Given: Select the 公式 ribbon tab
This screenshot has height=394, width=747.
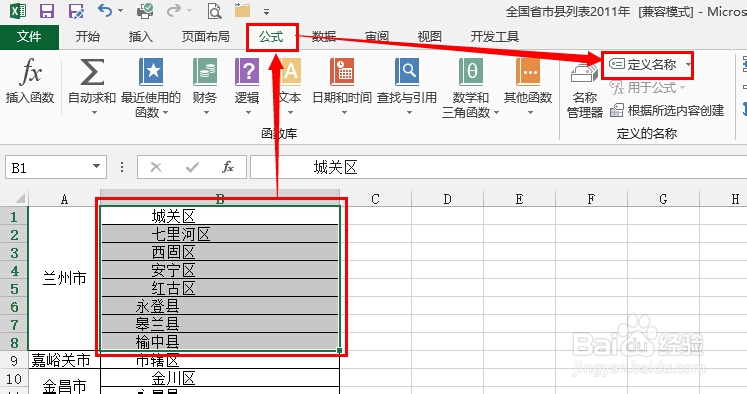Looking at the screenshot, I should (x=272, y=37).
